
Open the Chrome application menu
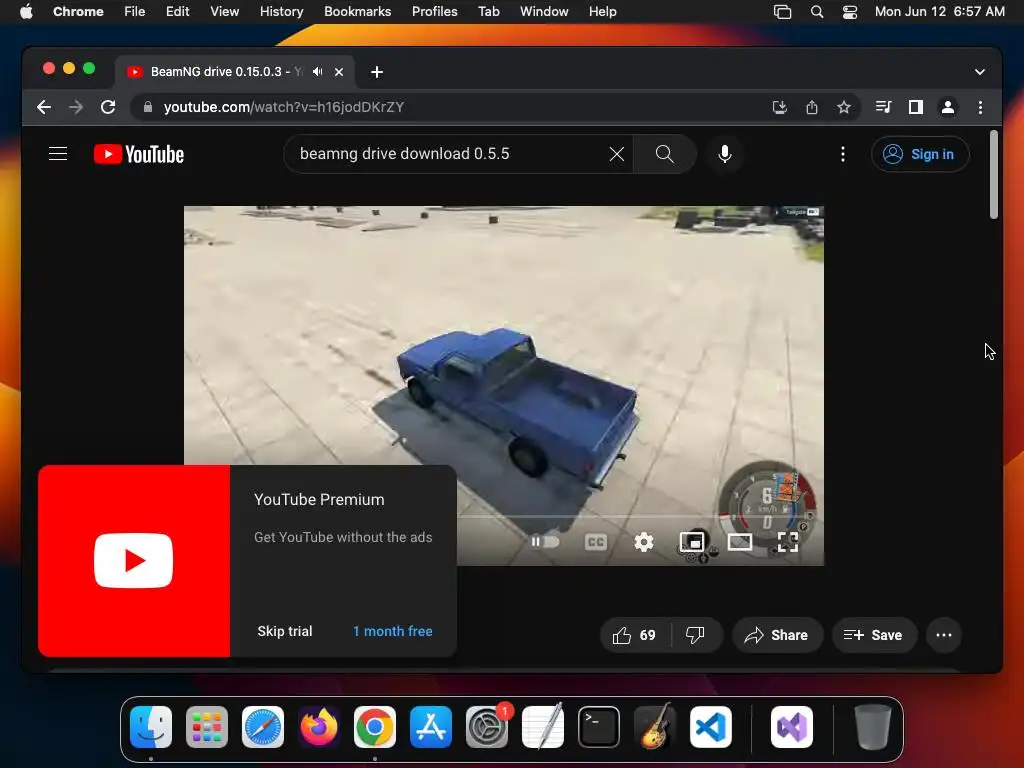click(x=78, y=12)
